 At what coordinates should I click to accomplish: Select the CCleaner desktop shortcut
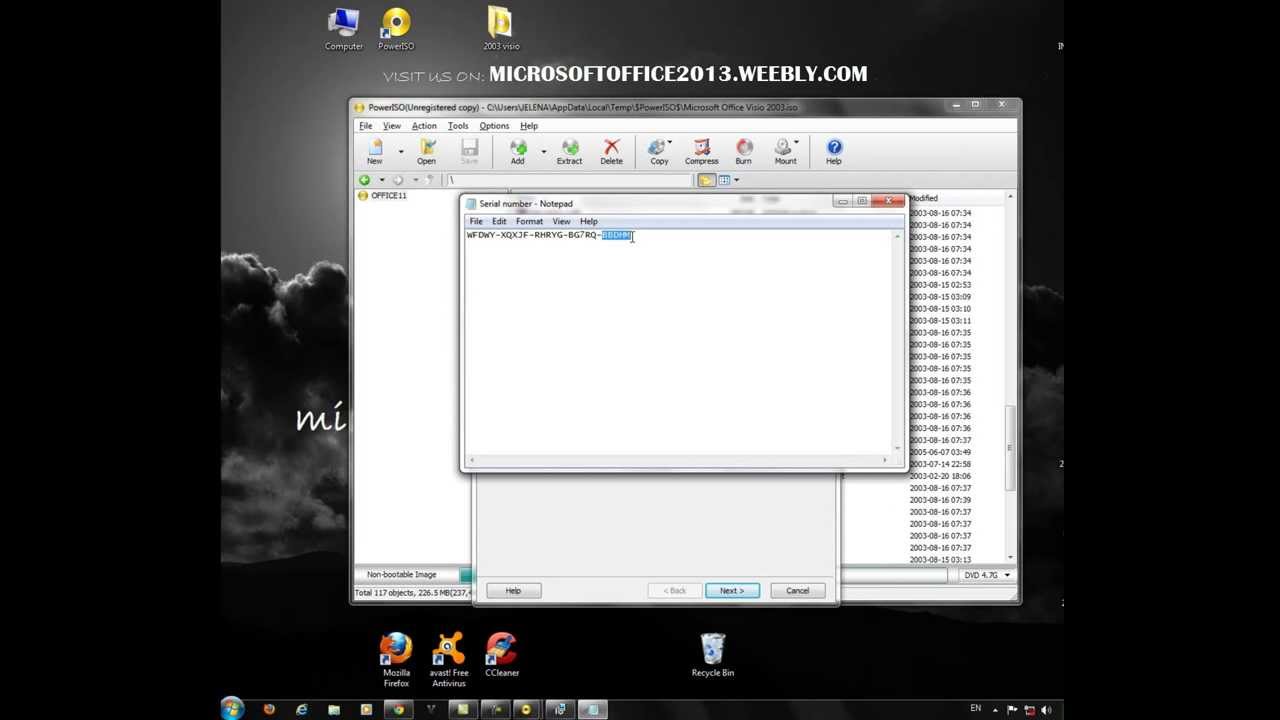501,655
